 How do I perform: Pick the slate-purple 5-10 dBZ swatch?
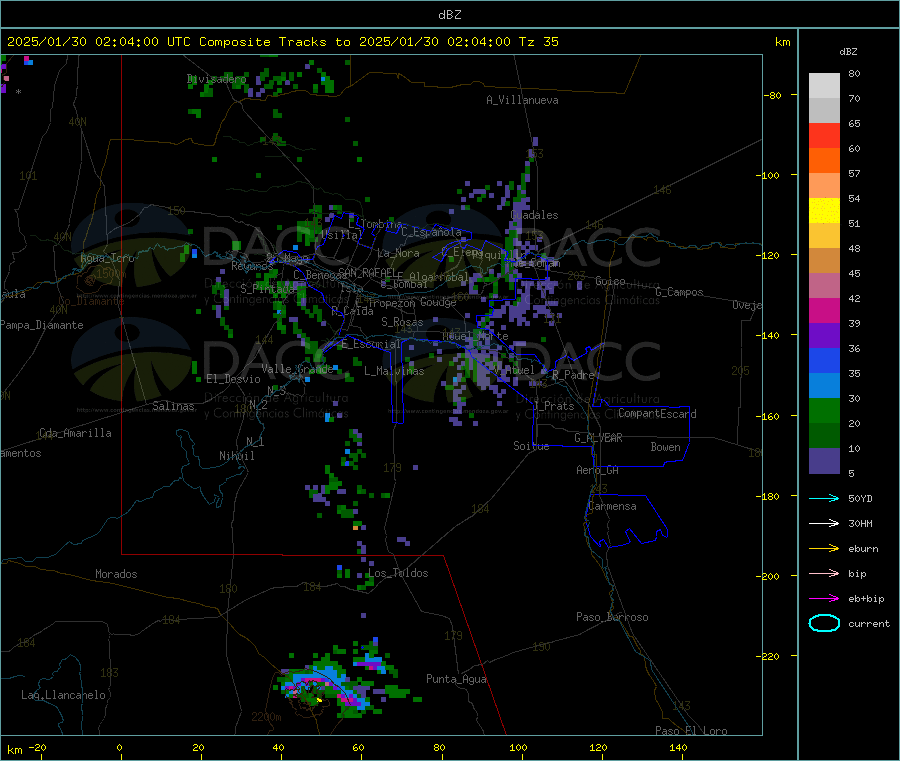[824, 461]
